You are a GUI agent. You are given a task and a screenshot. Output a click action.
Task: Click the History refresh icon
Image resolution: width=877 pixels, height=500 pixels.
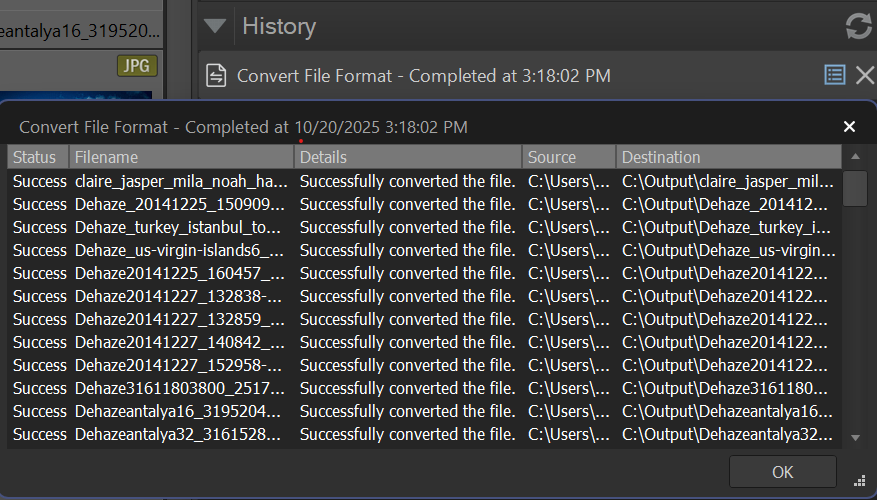point(858,26)
